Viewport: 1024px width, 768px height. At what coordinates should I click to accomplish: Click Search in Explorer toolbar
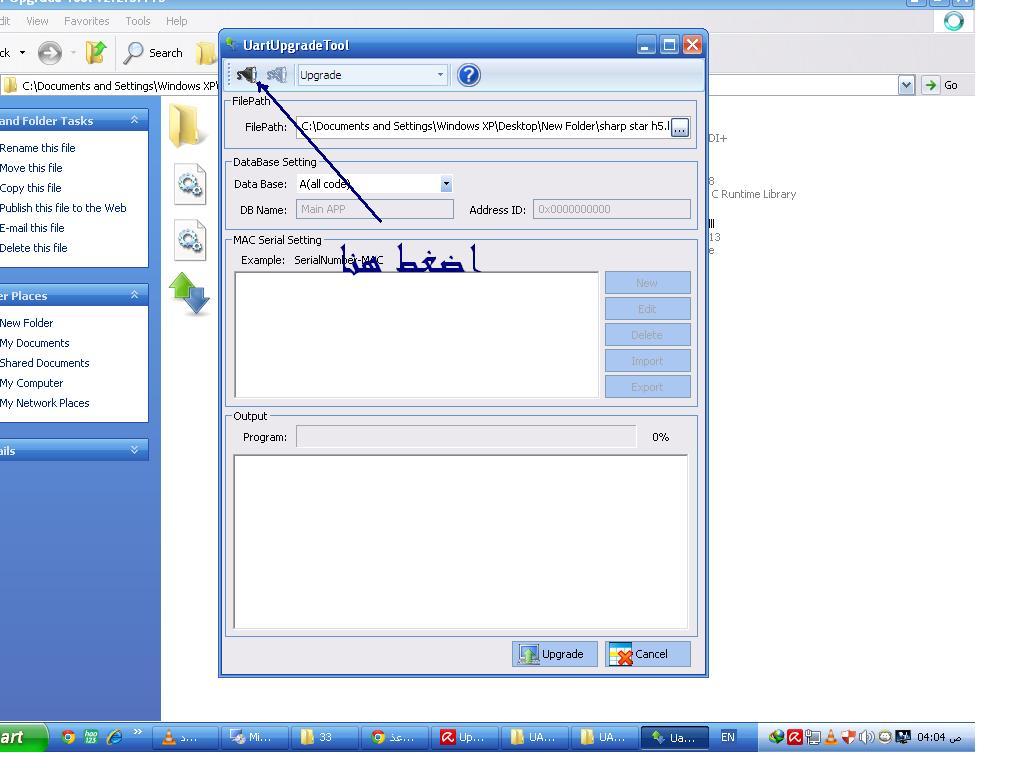pyautogui.click(x=153, y=53)
